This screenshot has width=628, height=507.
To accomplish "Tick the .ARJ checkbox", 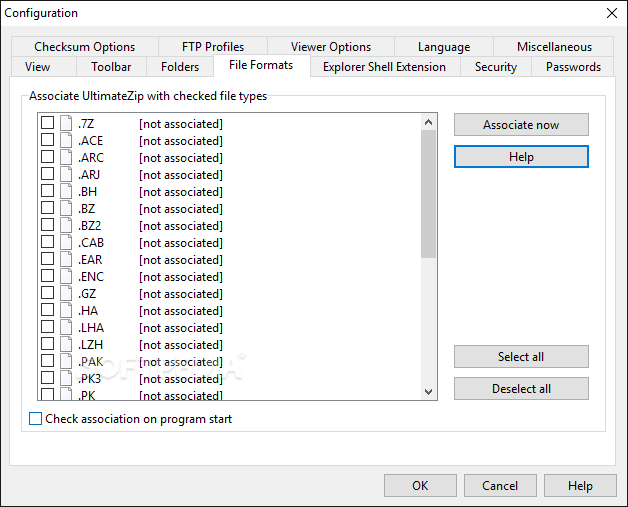I will click(x=47, y=174).
